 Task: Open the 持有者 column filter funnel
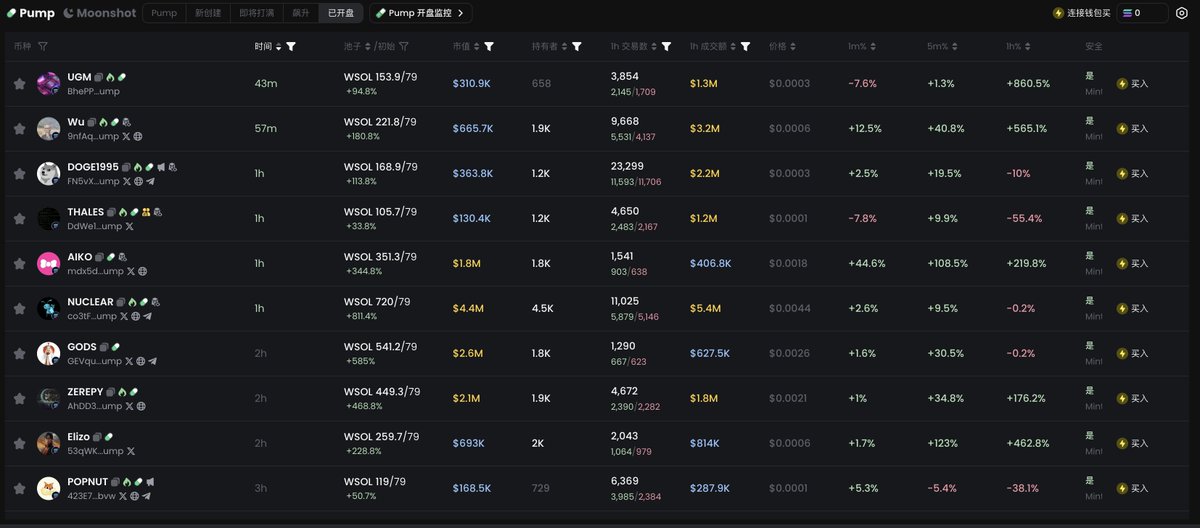click(x=577, y=46)
